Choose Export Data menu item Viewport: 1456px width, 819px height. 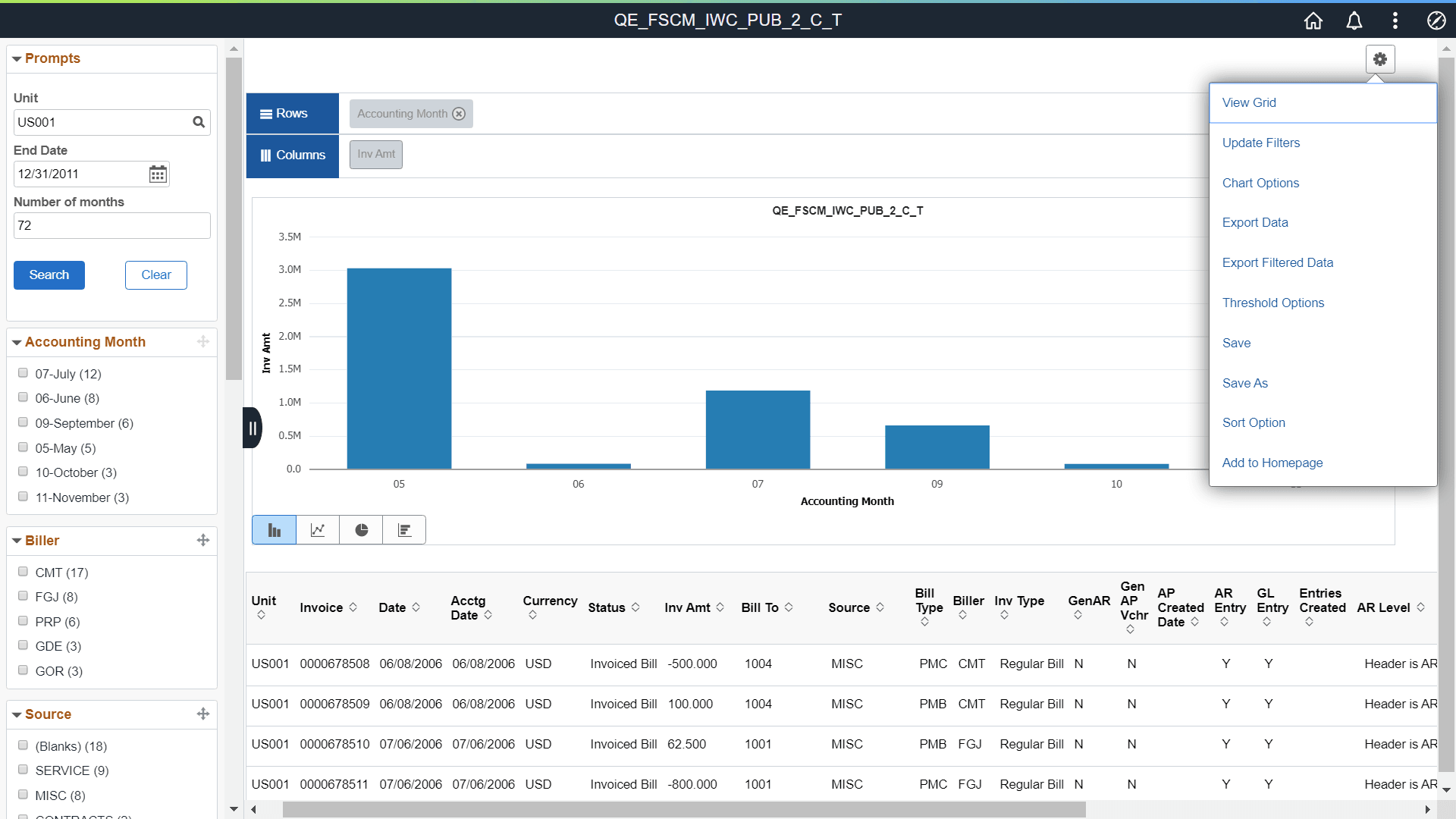click(1255, 222)
